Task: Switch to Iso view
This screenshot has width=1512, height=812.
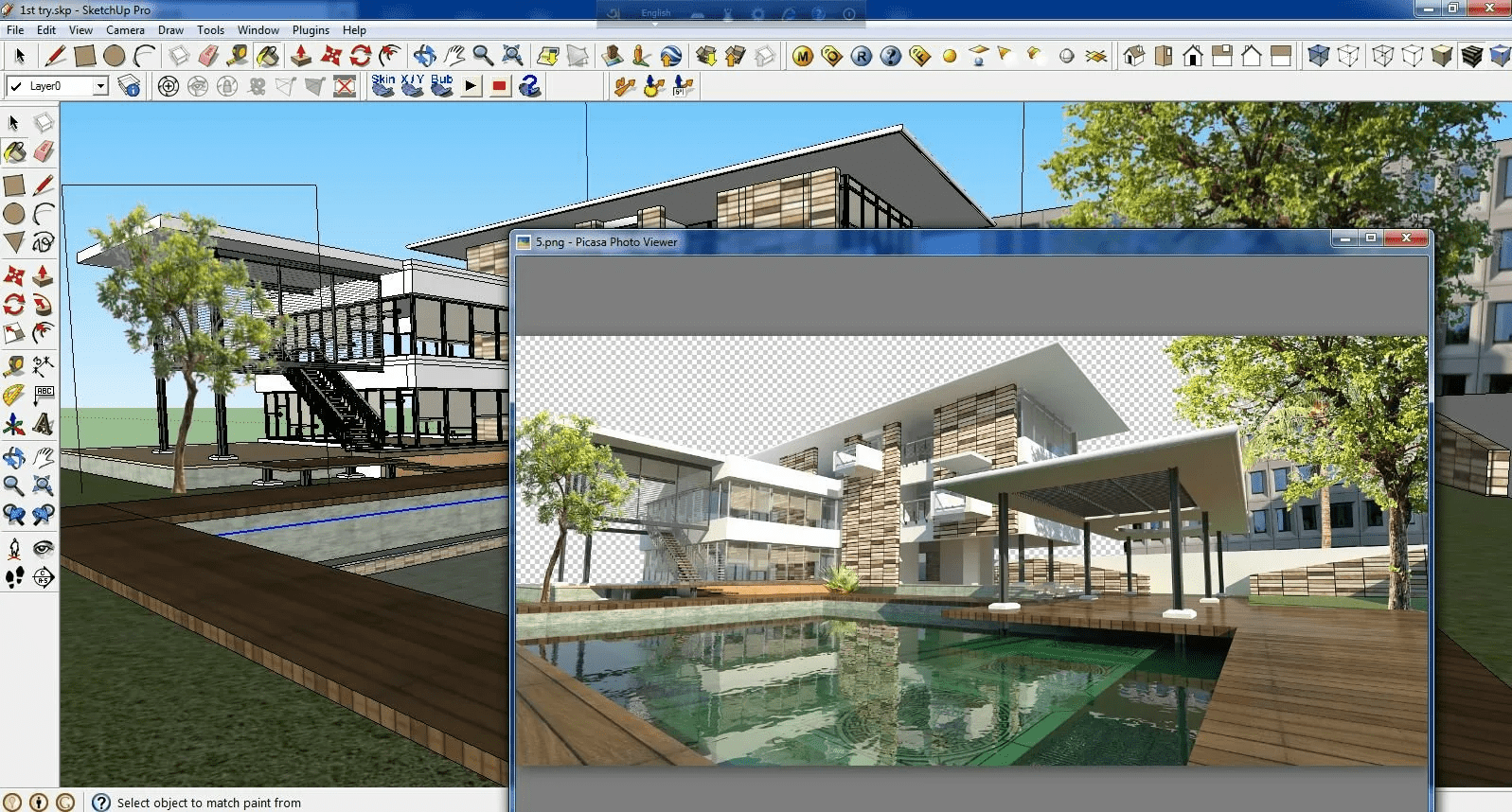Action: coord(1134,56)
